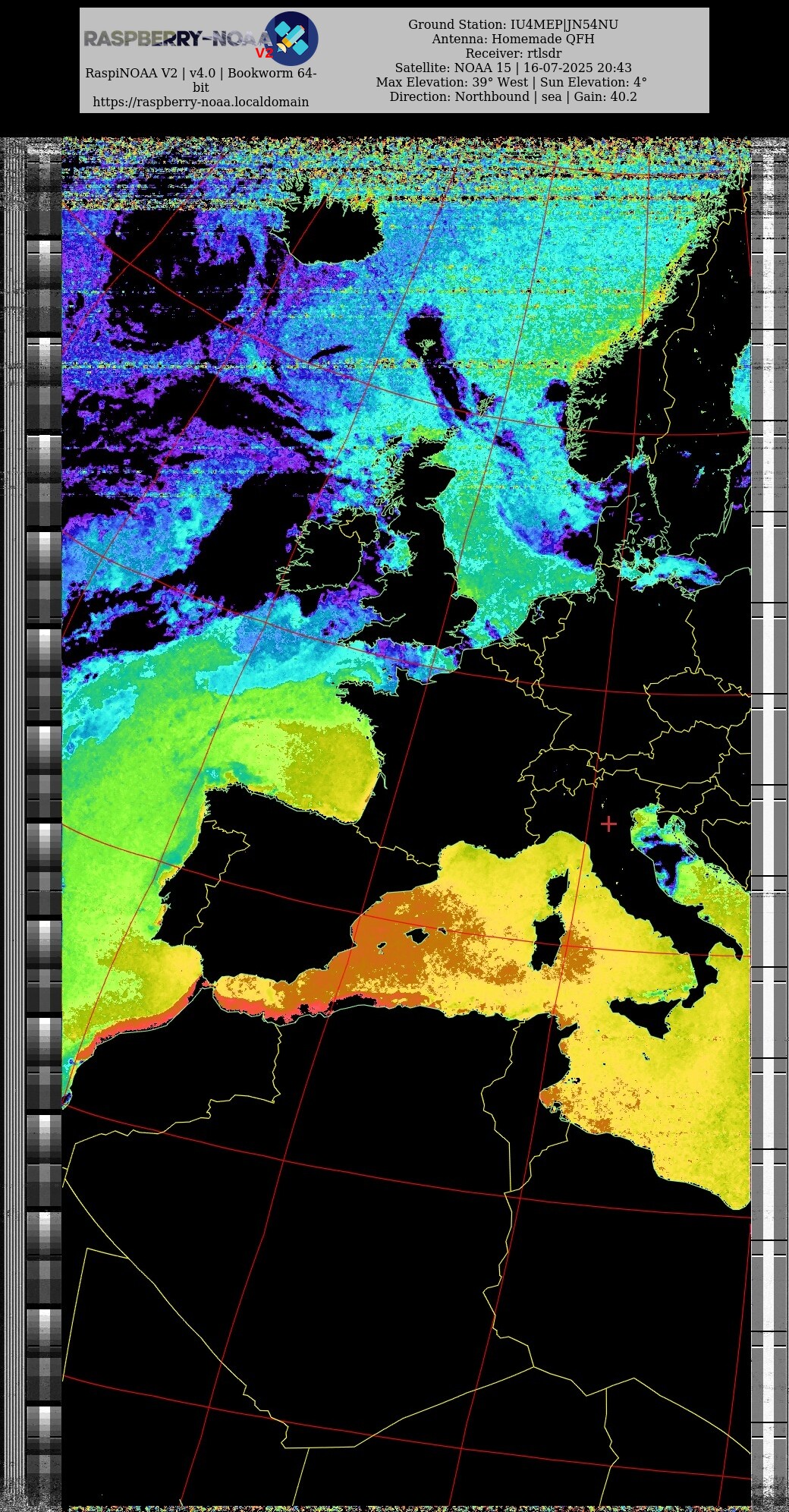Click the Raspberry-NOAA satellite logo icon
Image resolution: width=789 pixels, height=1512 pixels.
point(291,39)
